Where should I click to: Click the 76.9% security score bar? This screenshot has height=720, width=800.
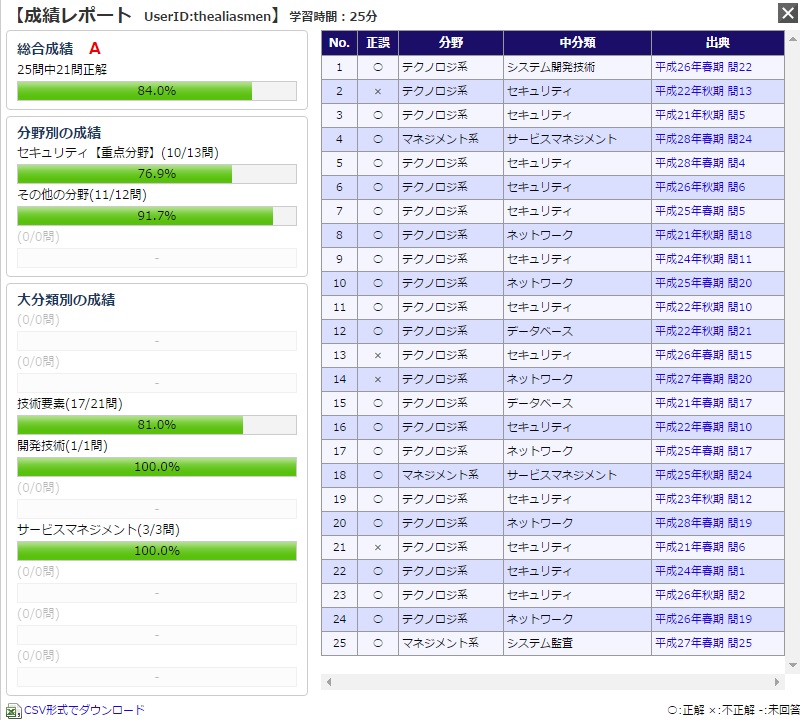pyautogui.click(x=157, y=174)
